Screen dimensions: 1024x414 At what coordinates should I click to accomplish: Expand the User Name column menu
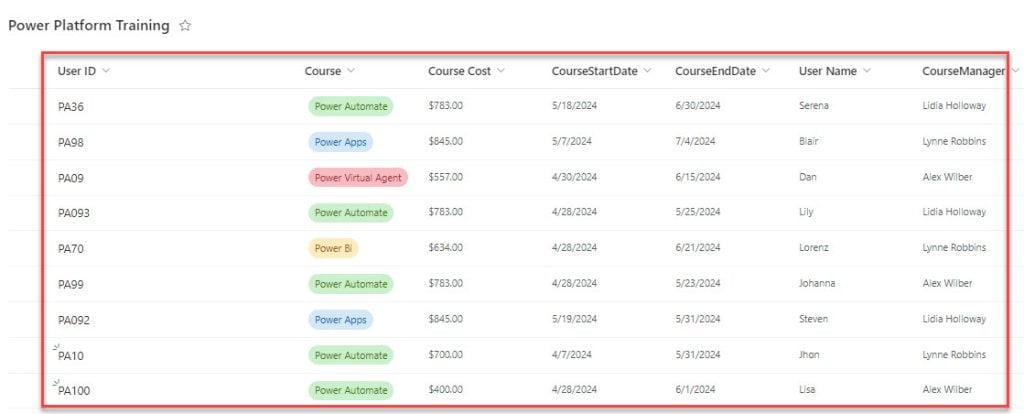(867, 71)
